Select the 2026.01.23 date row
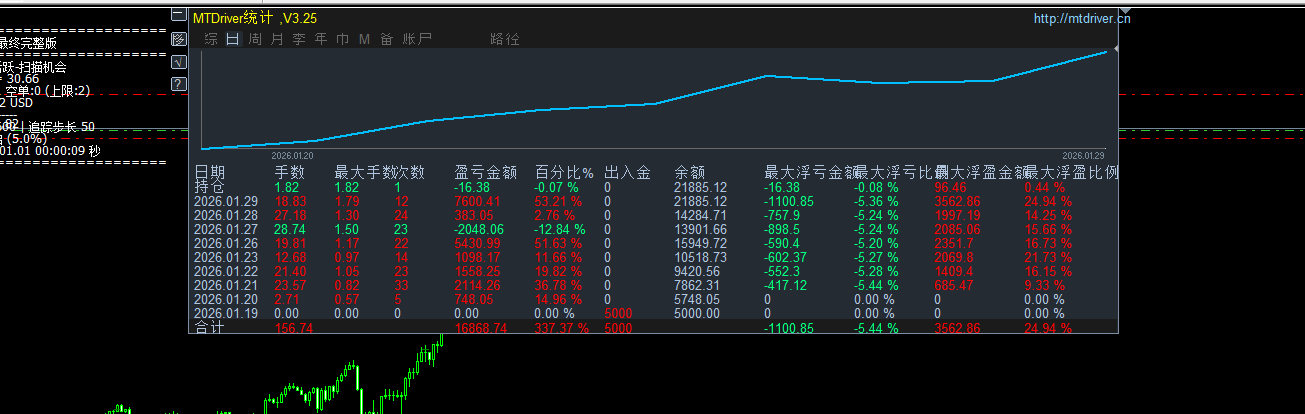 point(226,257)
